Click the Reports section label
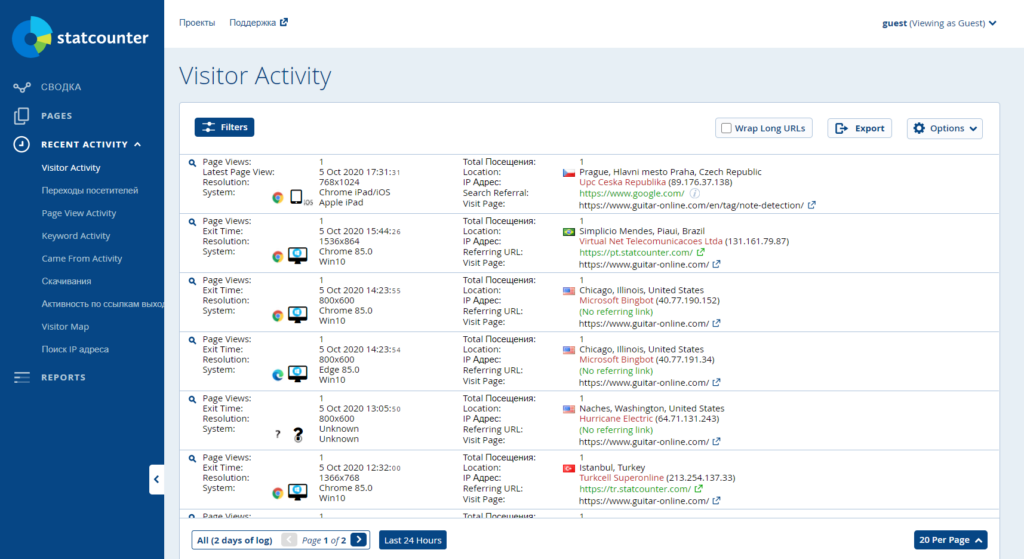Viewport: 1024px width, 559px height. (x=63, y=377)
